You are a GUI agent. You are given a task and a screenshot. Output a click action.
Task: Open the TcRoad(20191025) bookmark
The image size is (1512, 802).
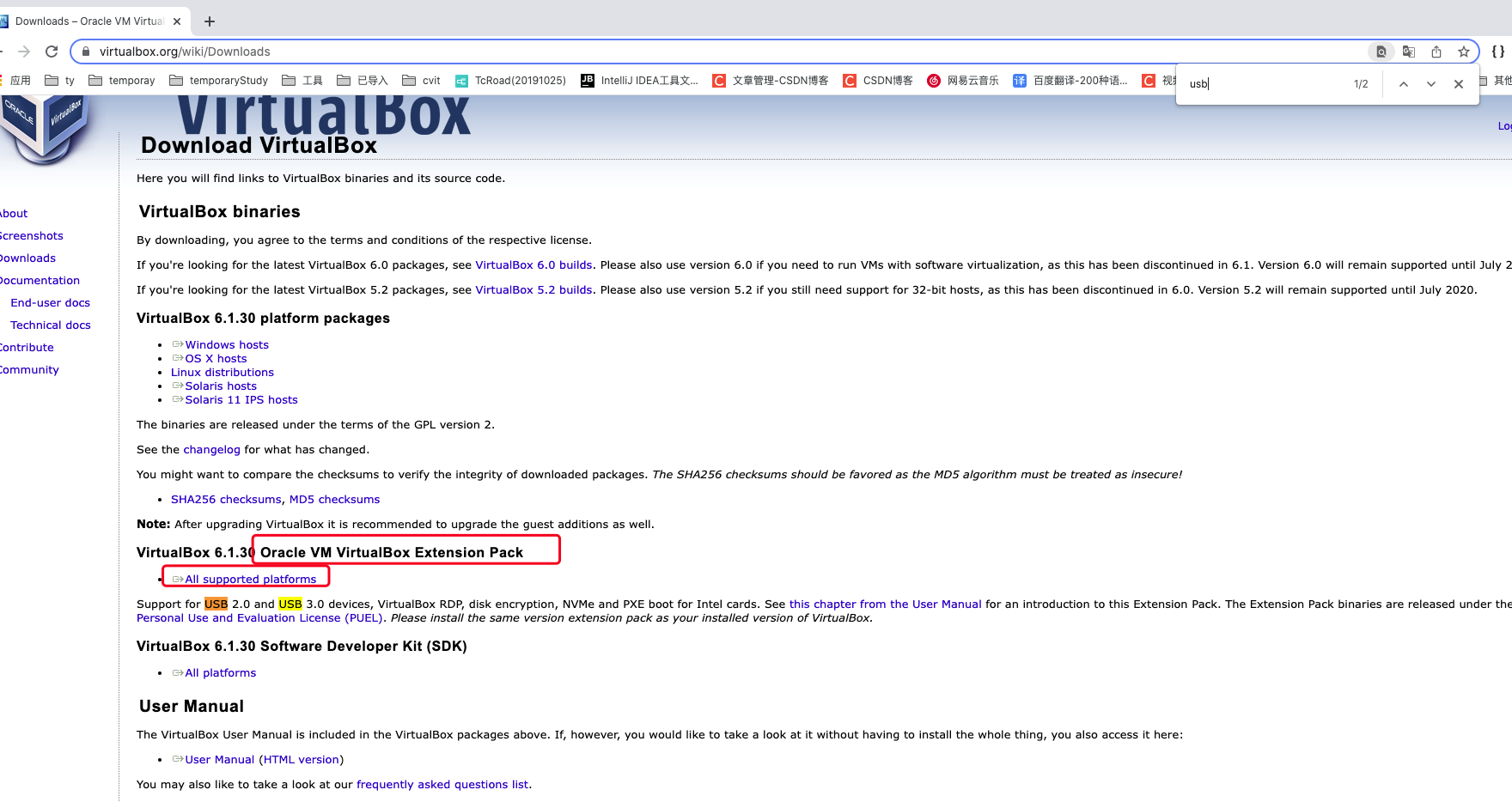click(x=510, y=81)
